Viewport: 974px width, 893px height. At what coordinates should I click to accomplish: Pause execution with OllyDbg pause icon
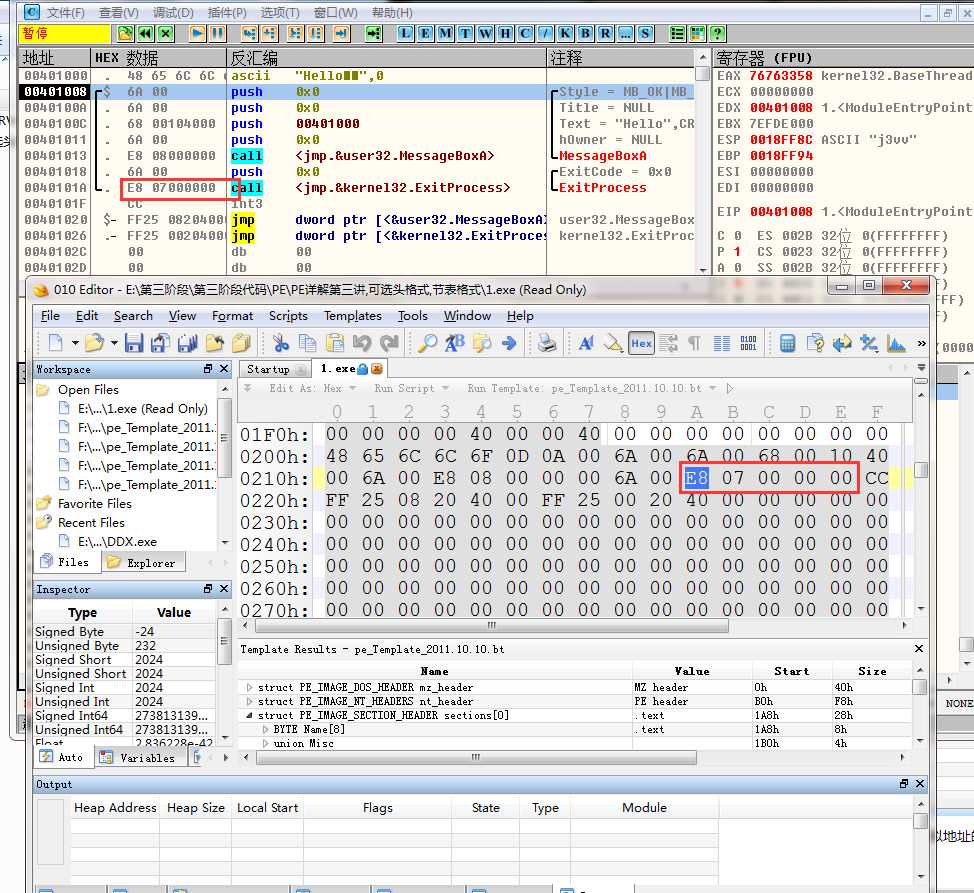217,34
